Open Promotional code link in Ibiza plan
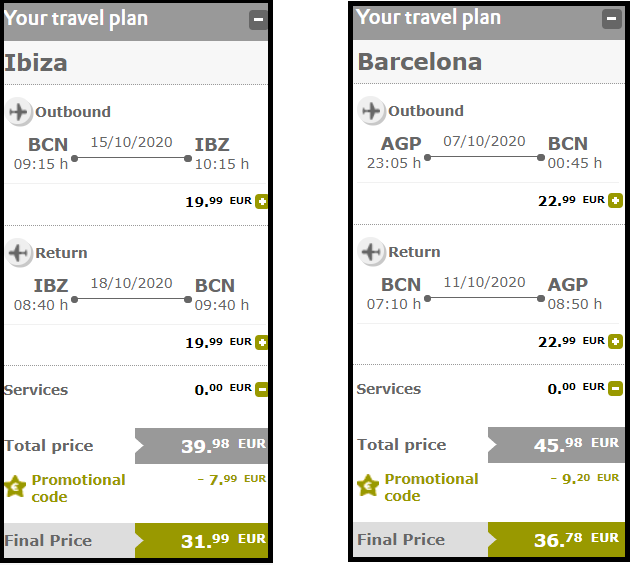 [79, 488]
